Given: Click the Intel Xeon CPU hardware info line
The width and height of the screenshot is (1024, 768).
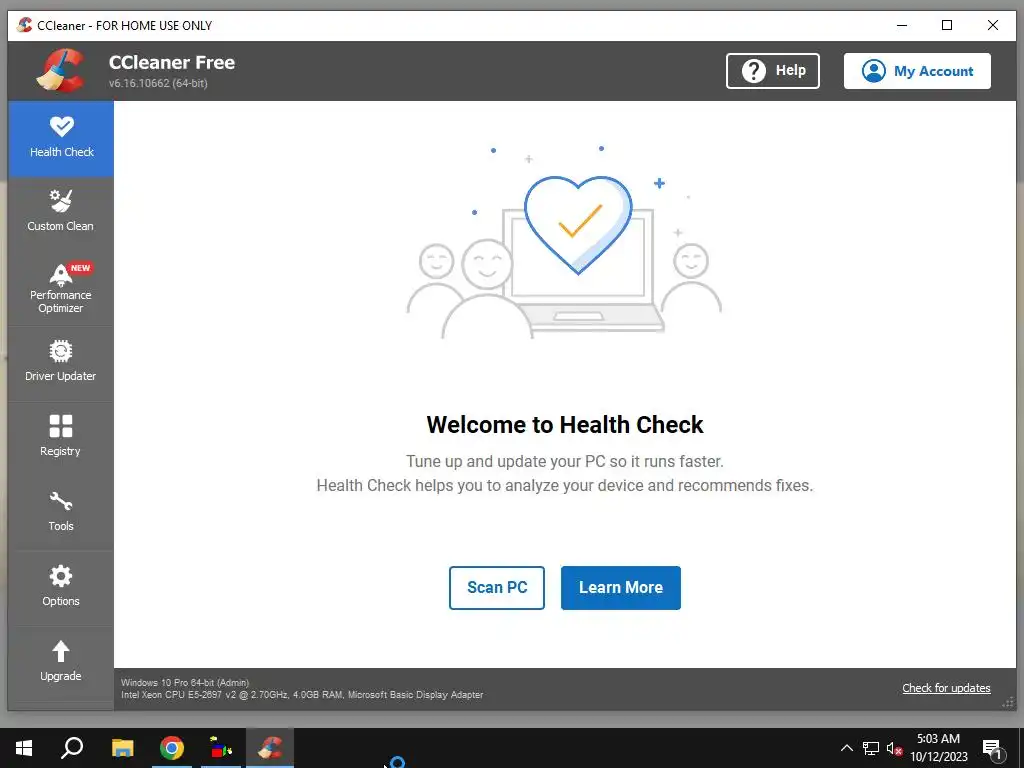Looking at the screenshot, I should tap(302, 695).
